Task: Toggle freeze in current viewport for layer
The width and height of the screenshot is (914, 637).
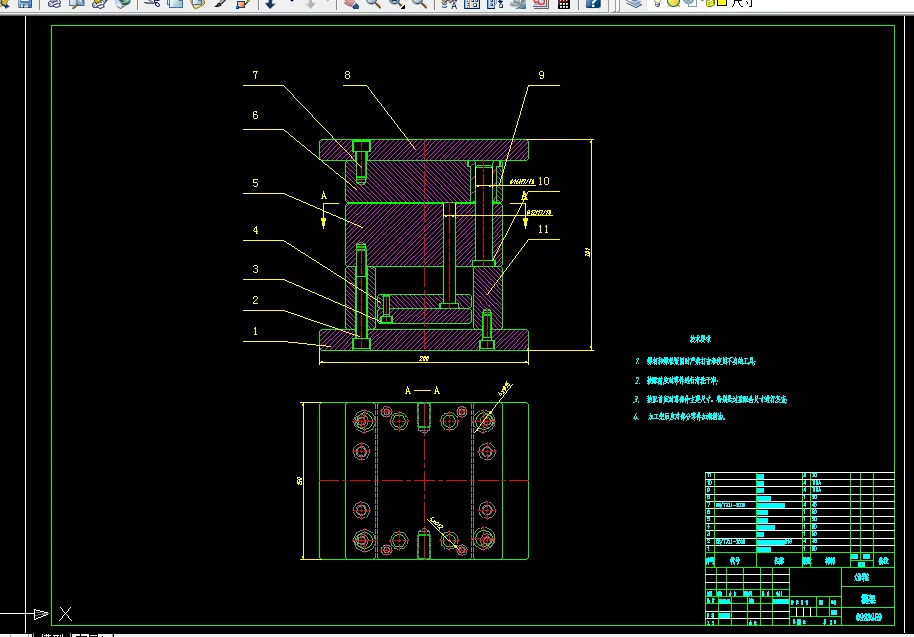Action: click(690, 2)
